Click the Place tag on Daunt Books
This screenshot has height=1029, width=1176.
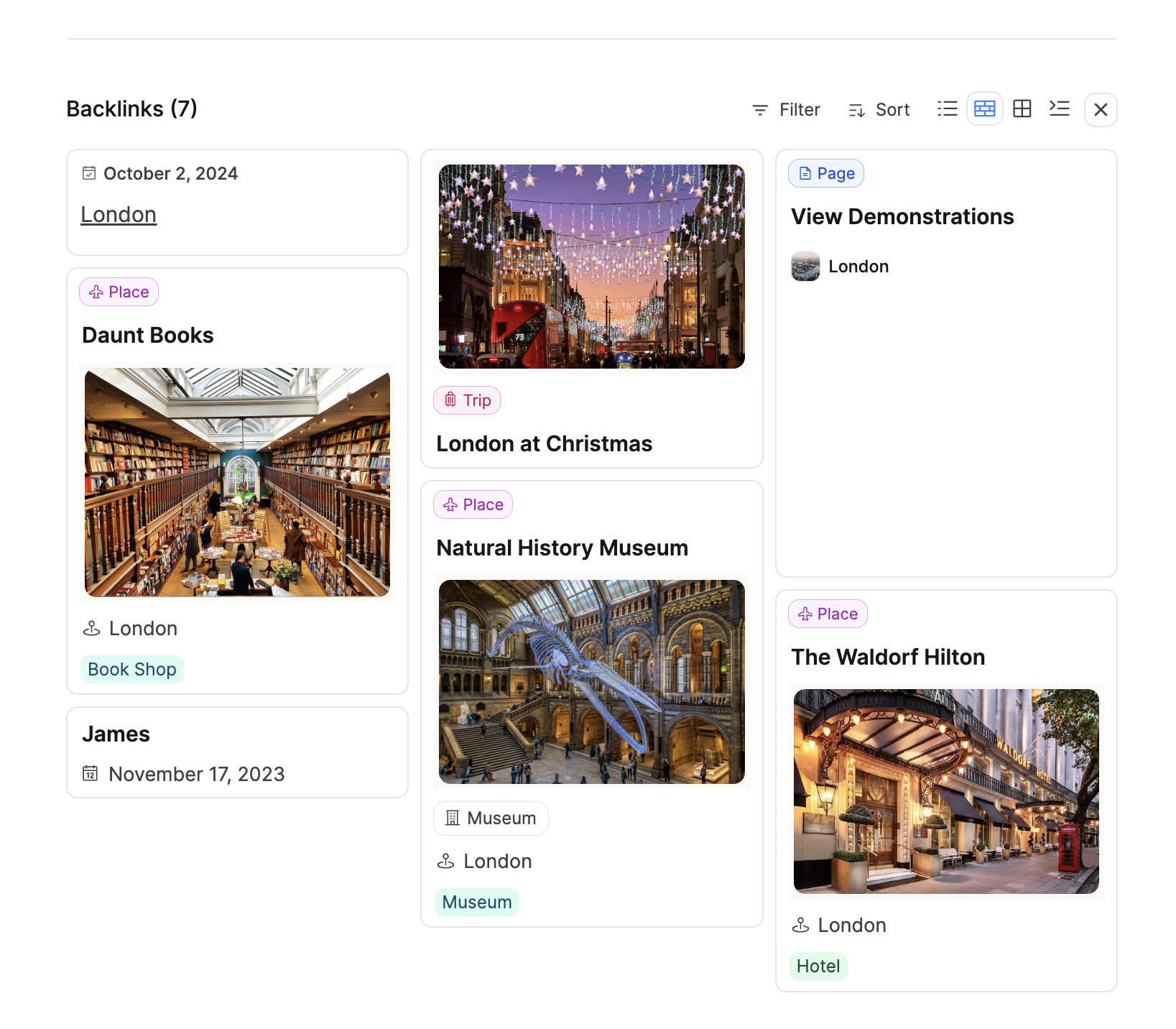click(119, 292)
